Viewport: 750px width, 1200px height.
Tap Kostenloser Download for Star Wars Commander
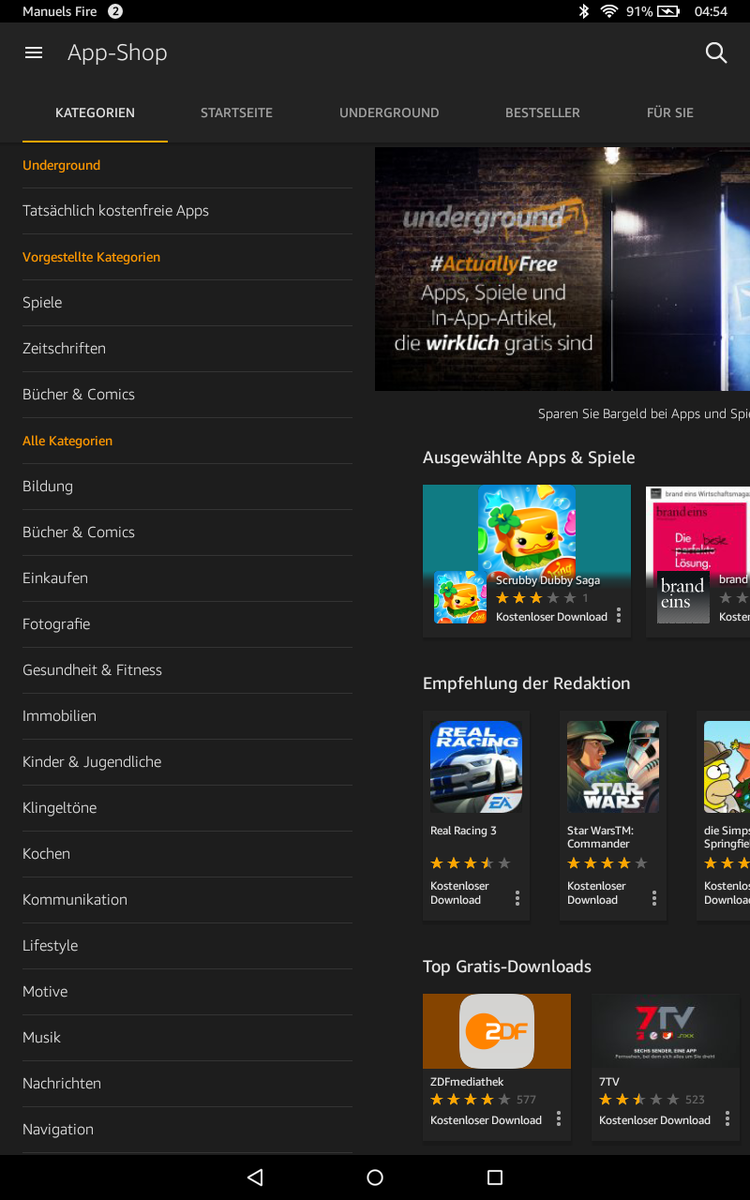pyautogui.click(x=597, y=893)
